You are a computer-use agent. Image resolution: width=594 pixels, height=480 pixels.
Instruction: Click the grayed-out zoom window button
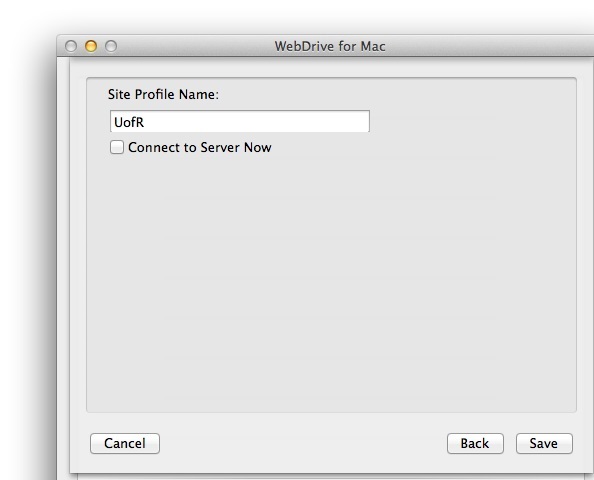click(x=111, y=46)
